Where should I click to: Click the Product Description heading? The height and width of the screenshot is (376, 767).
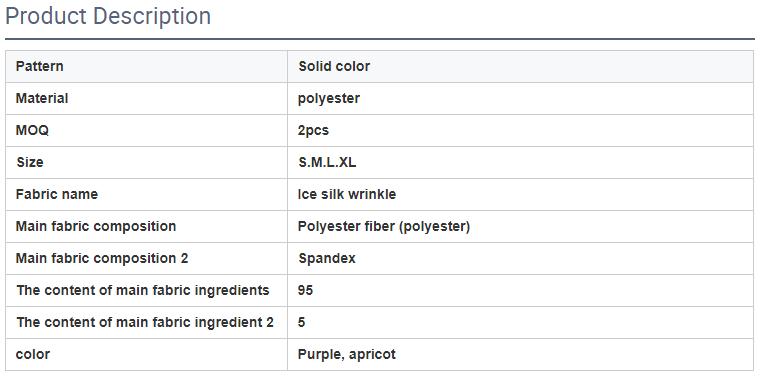pyautogui.click(x=108, y=17)
